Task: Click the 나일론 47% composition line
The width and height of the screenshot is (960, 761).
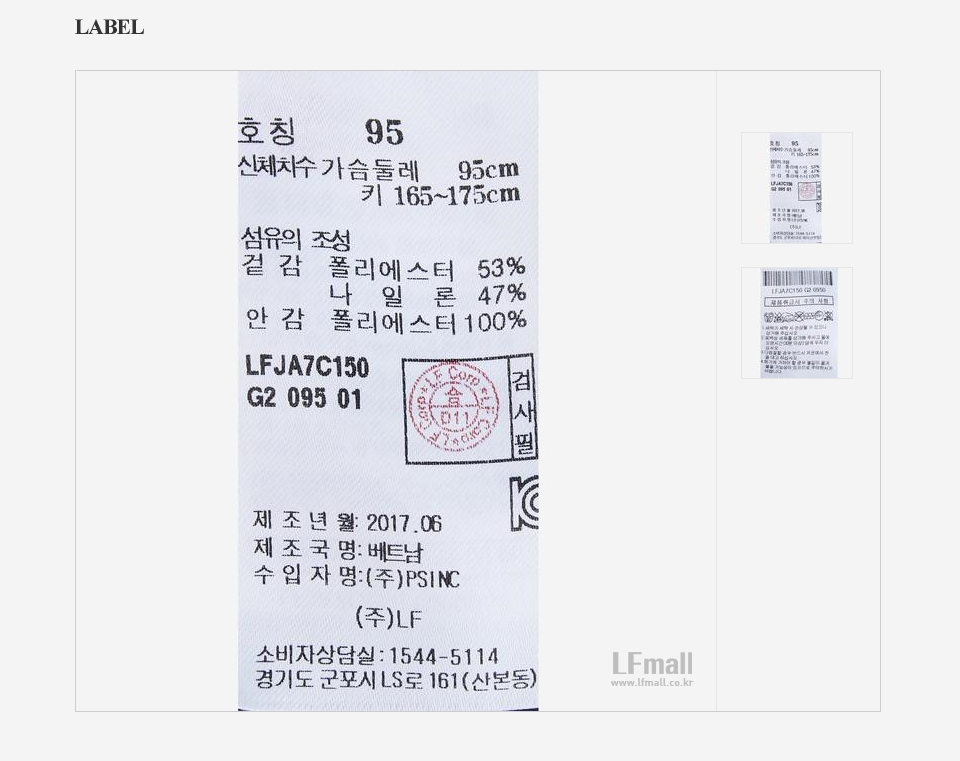Action: coord(427,295)
